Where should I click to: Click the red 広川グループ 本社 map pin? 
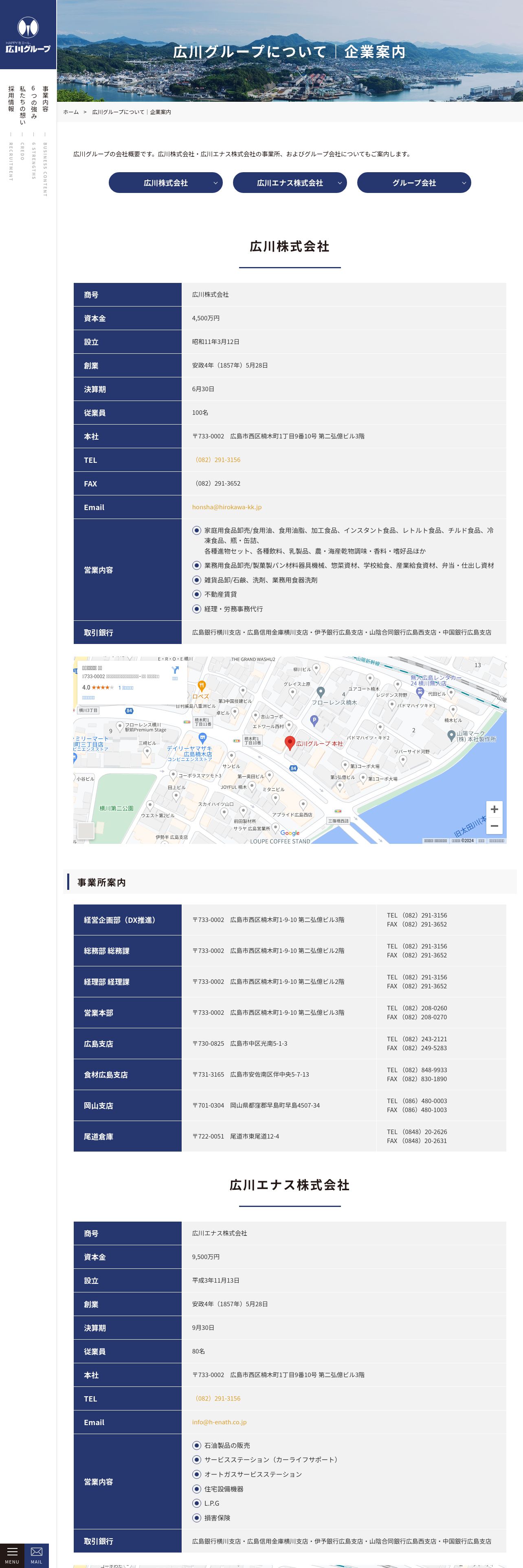pyautogui.click(x=290, y=743)
